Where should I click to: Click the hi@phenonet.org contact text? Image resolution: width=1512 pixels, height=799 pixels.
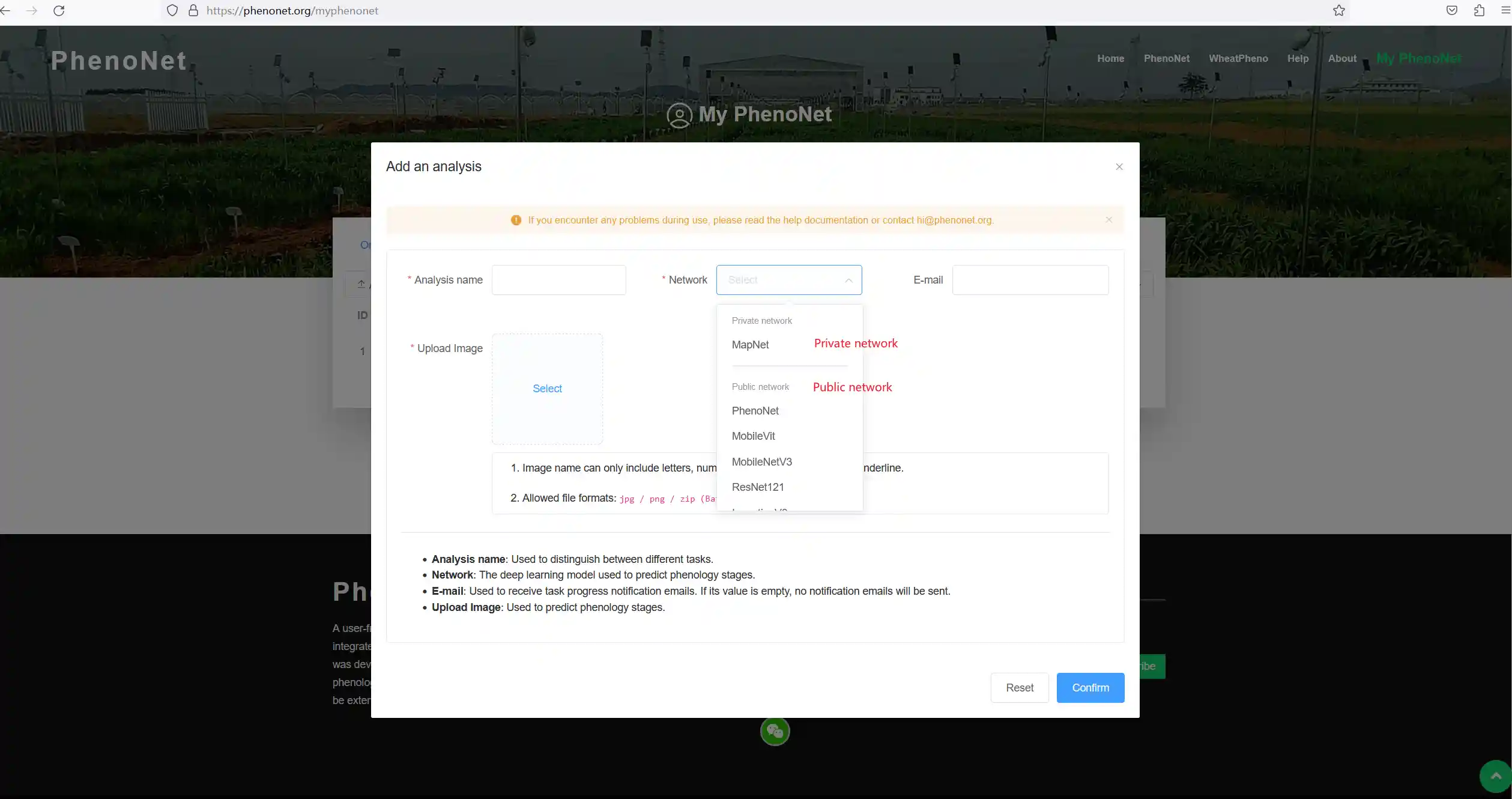954,220
